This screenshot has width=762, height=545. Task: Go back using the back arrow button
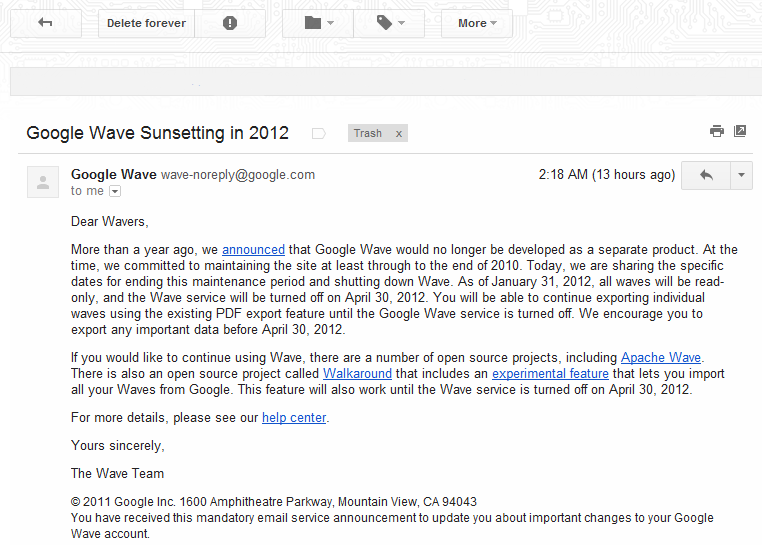[46, 23]
